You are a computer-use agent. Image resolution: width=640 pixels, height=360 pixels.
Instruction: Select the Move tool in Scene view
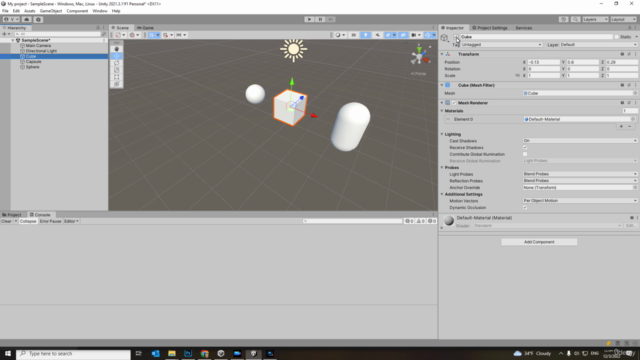[x=117, y=56]
